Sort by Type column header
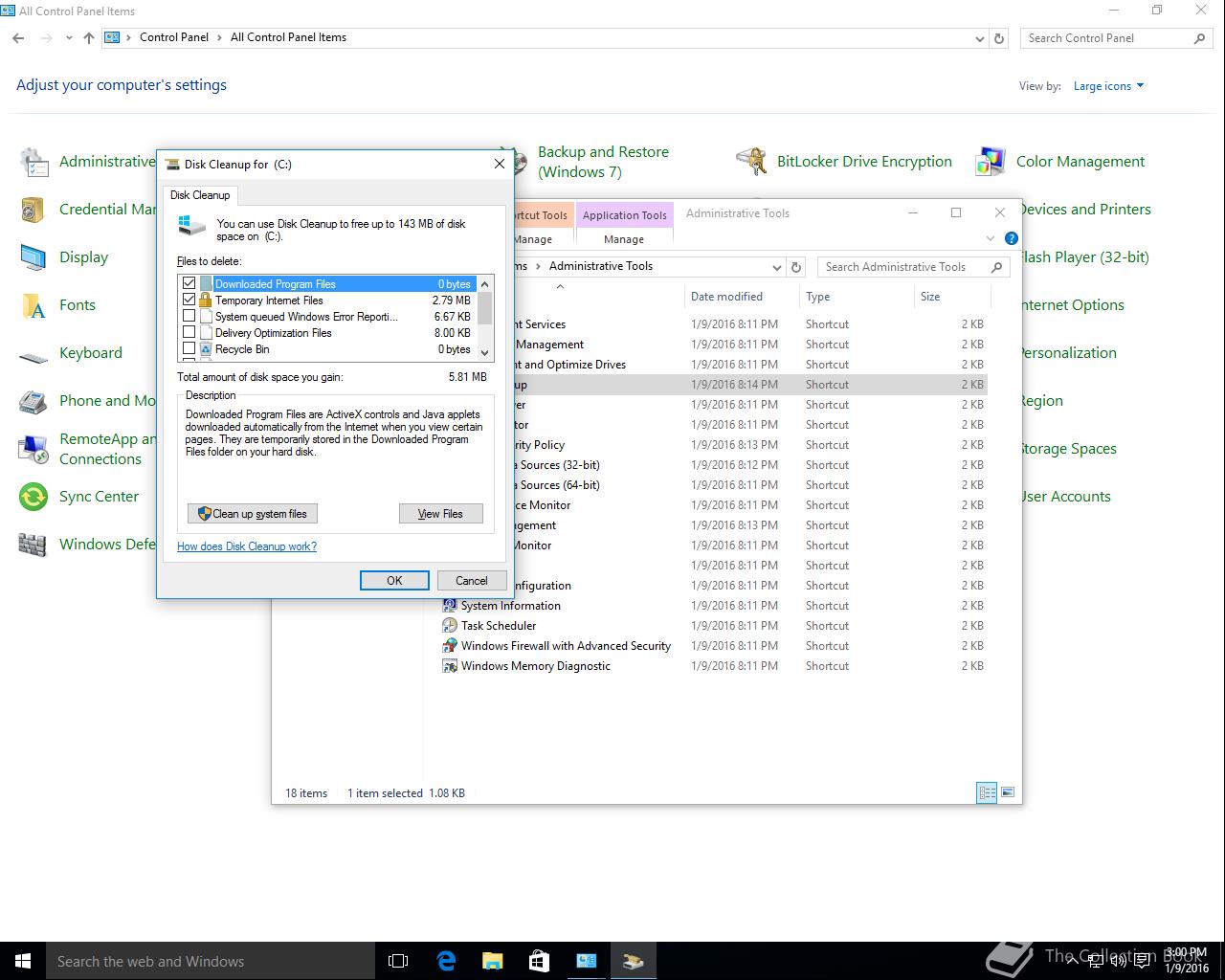Screen dimensions: 1225x980 817,297
